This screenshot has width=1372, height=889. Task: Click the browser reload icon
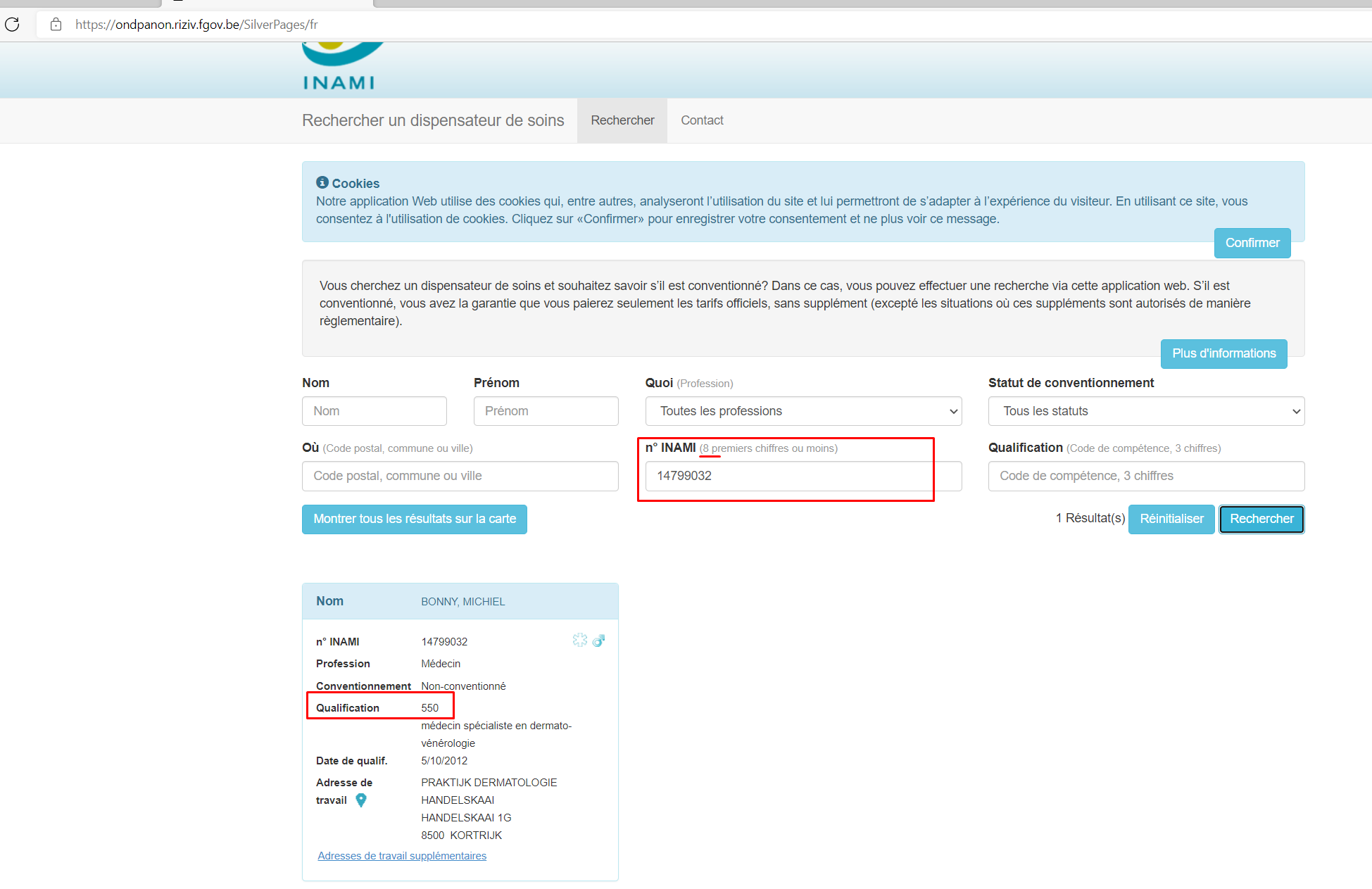pos(12,25)
